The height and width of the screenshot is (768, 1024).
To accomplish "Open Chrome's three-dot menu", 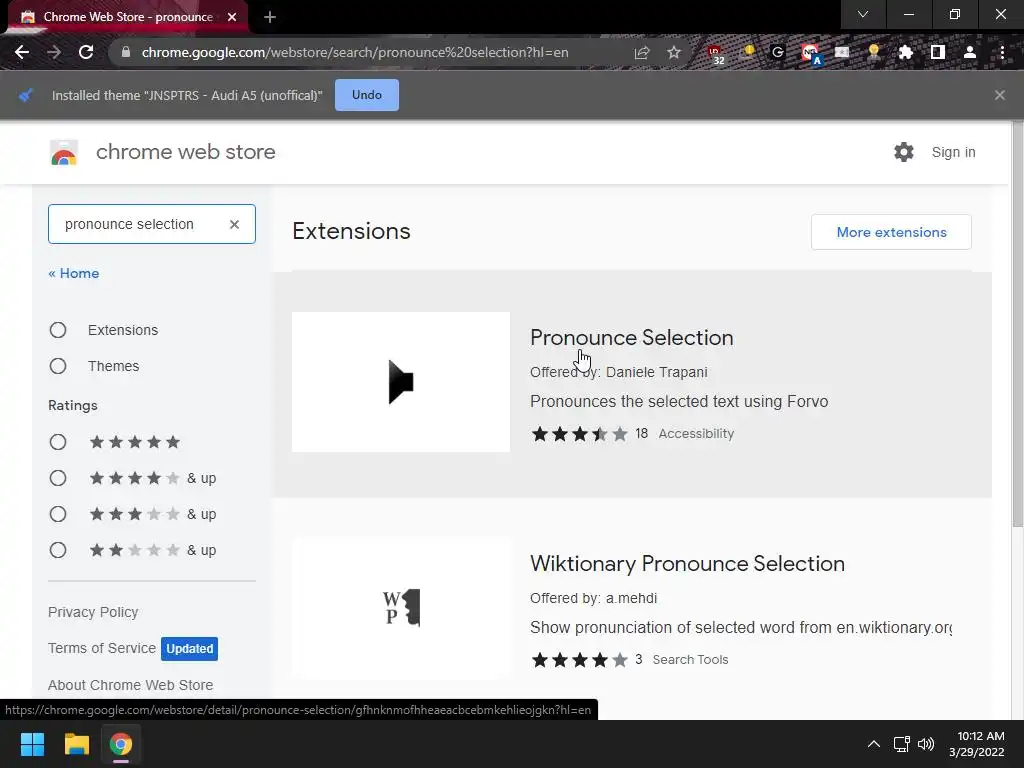I will coord(1002,52).
